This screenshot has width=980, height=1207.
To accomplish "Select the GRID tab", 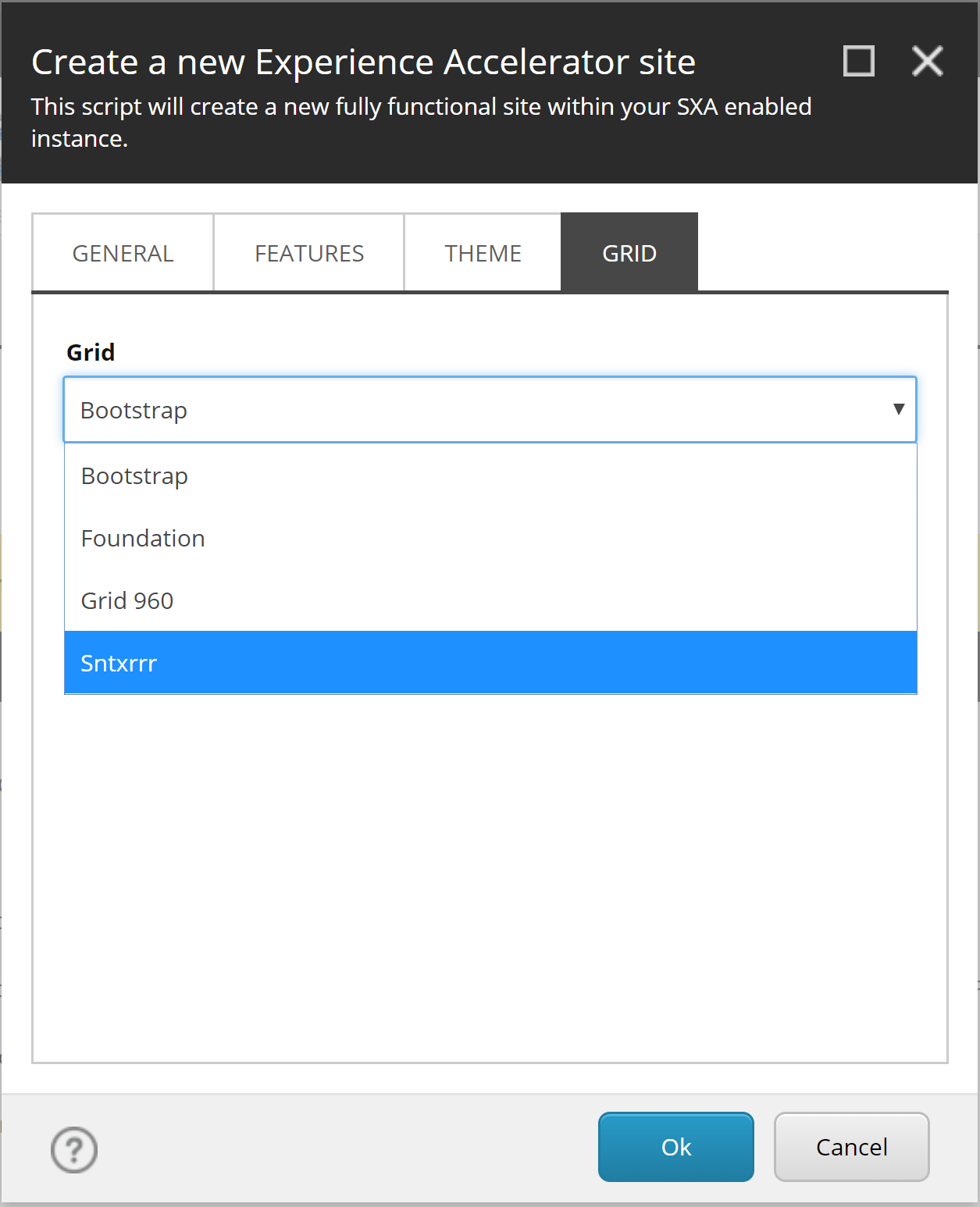I will coord(629,253).
